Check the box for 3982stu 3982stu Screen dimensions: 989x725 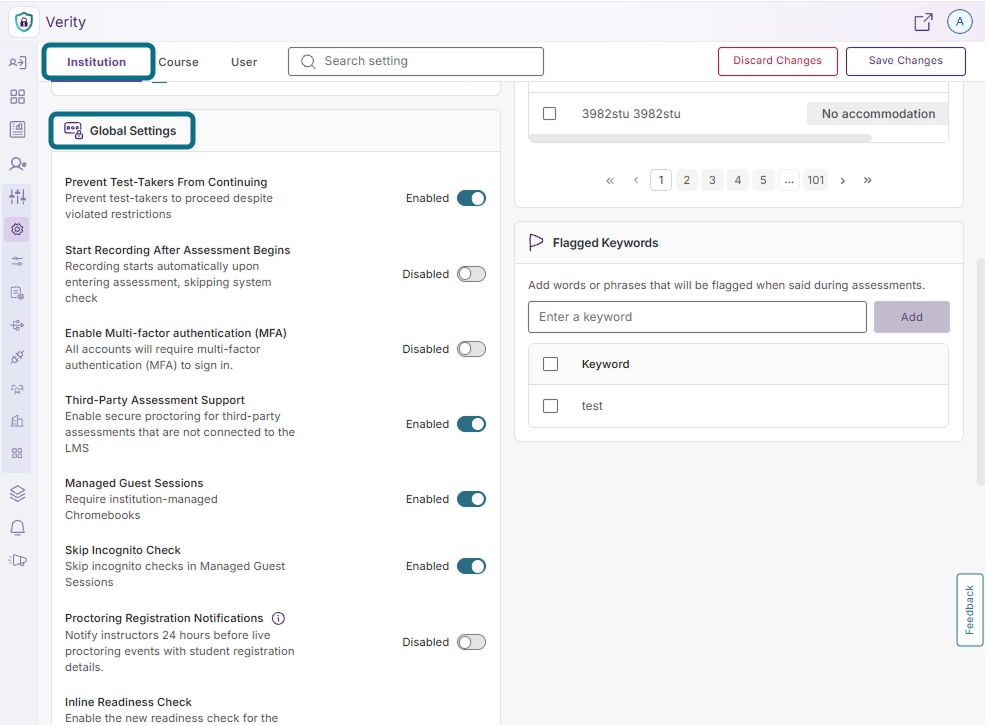(x=550, y=114)
